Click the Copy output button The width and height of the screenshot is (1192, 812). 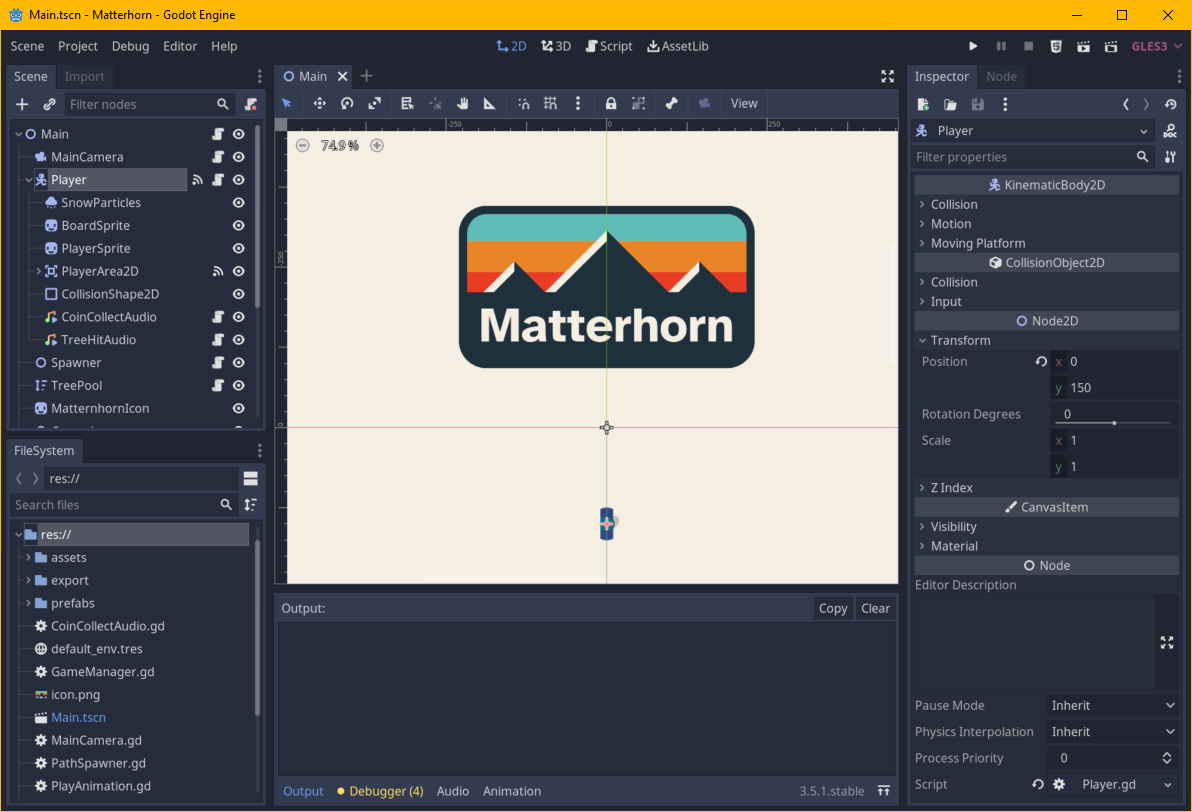pos(832,608)
